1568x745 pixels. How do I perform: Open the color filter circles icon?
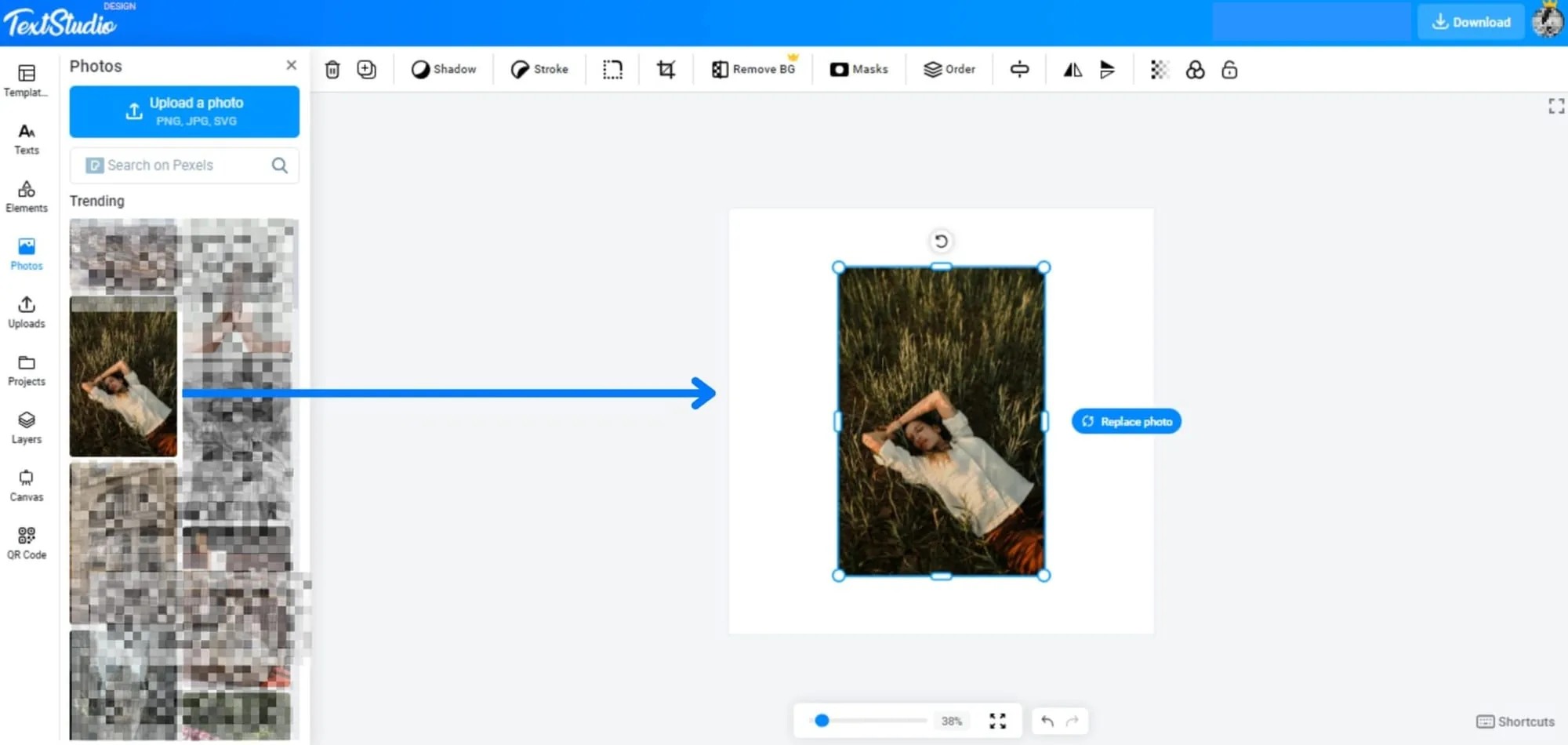1195,70
